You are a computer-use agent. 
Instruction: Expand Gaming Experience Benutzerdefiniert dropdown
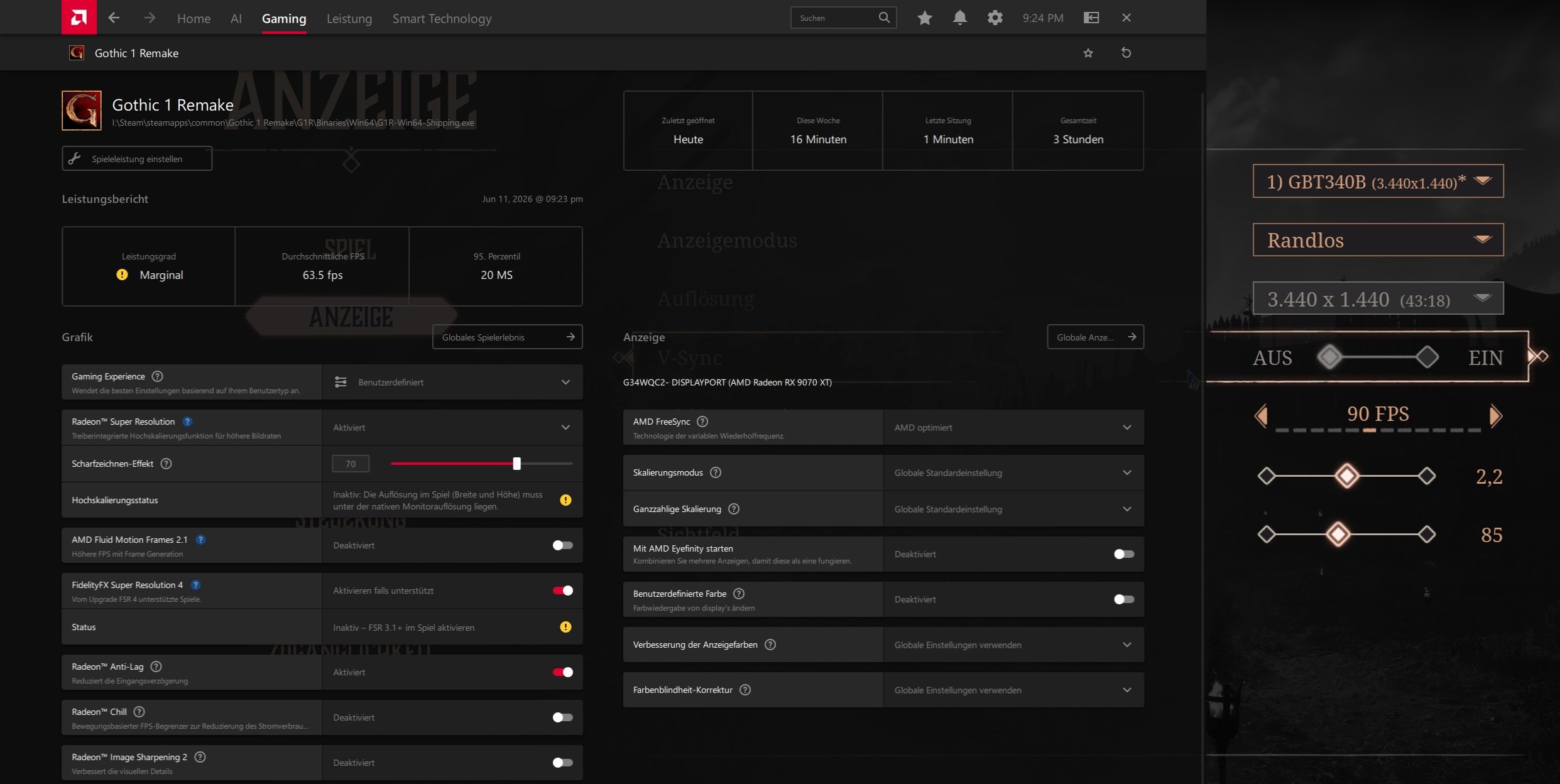click(452, 382)
